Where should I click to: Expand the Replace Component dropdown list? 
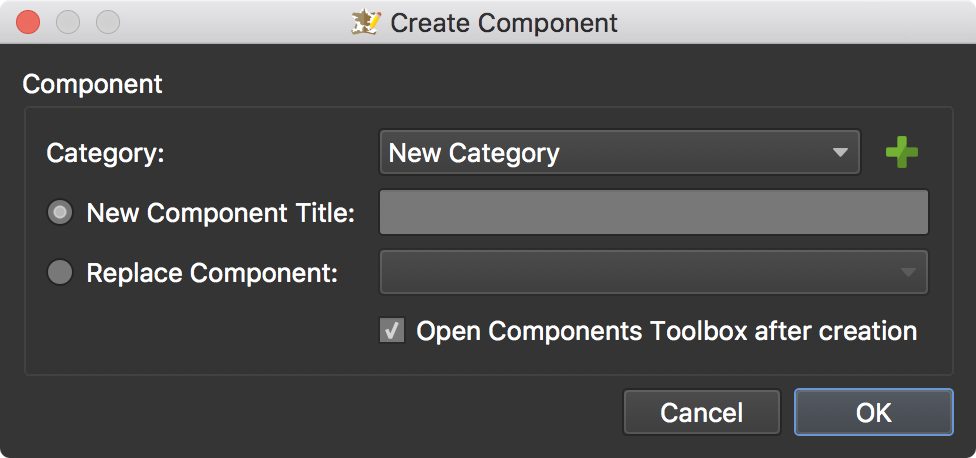click(654, 272)
